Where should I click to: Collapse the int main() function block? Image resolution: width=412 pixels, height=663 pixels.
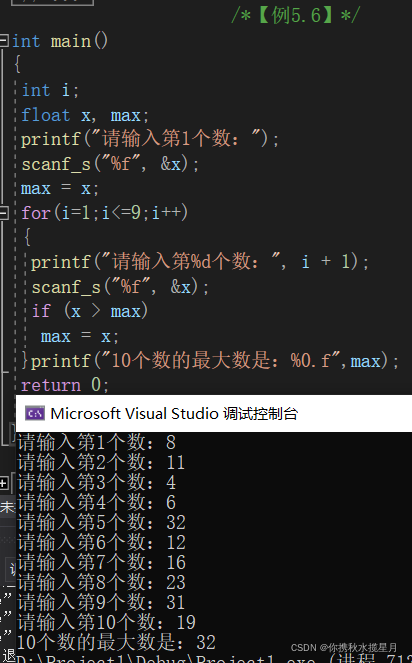click(3, 41)
